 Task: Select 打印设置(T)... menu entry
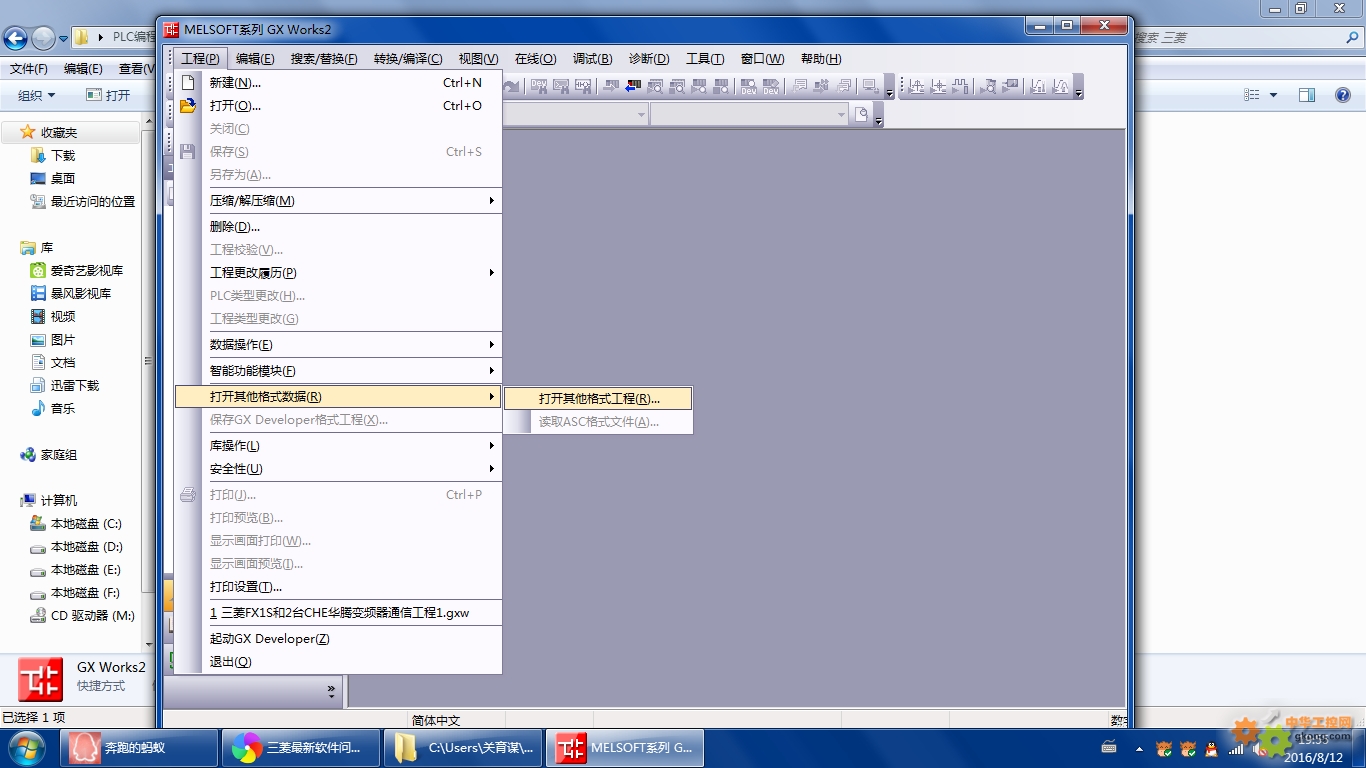338,587
